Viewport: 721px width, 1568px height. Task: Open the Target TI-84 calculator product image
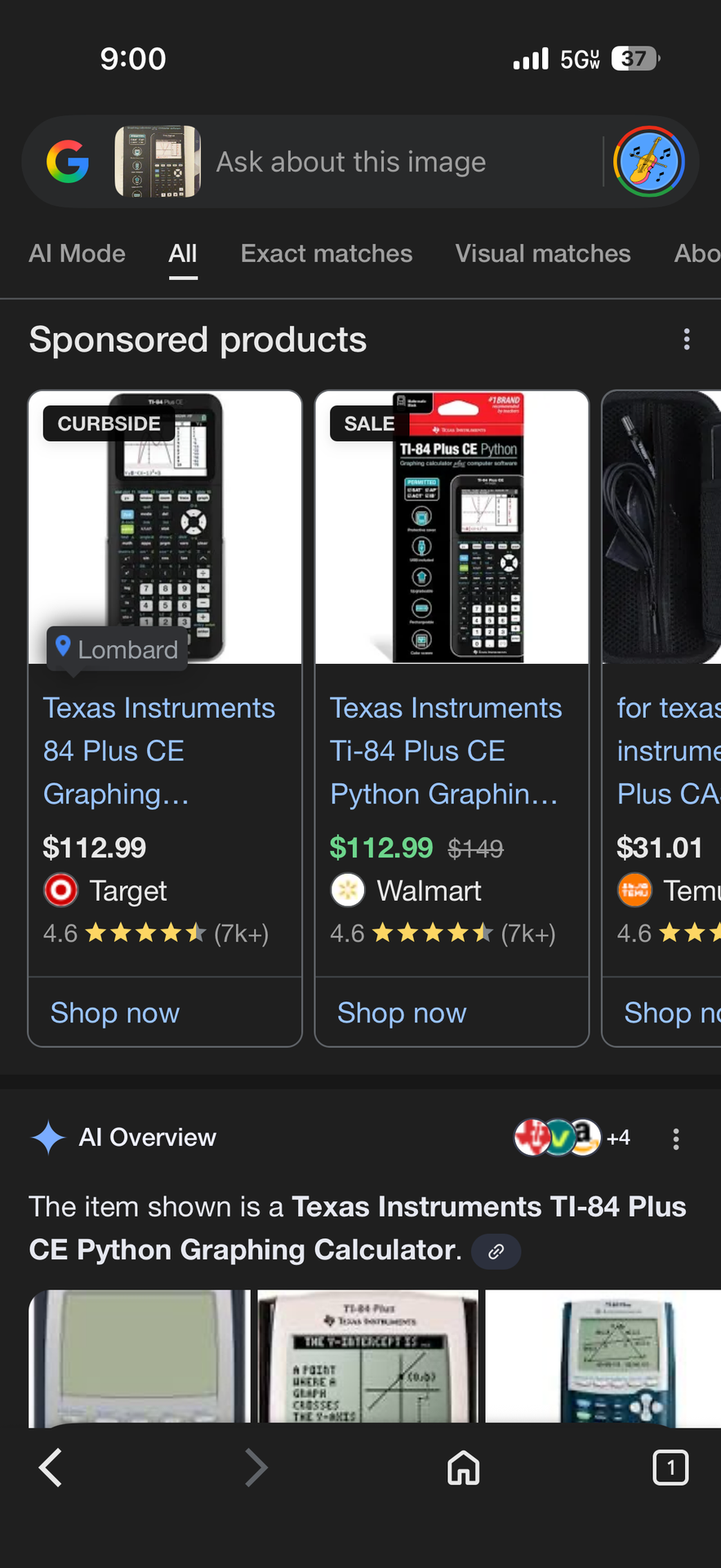[165, 528]
